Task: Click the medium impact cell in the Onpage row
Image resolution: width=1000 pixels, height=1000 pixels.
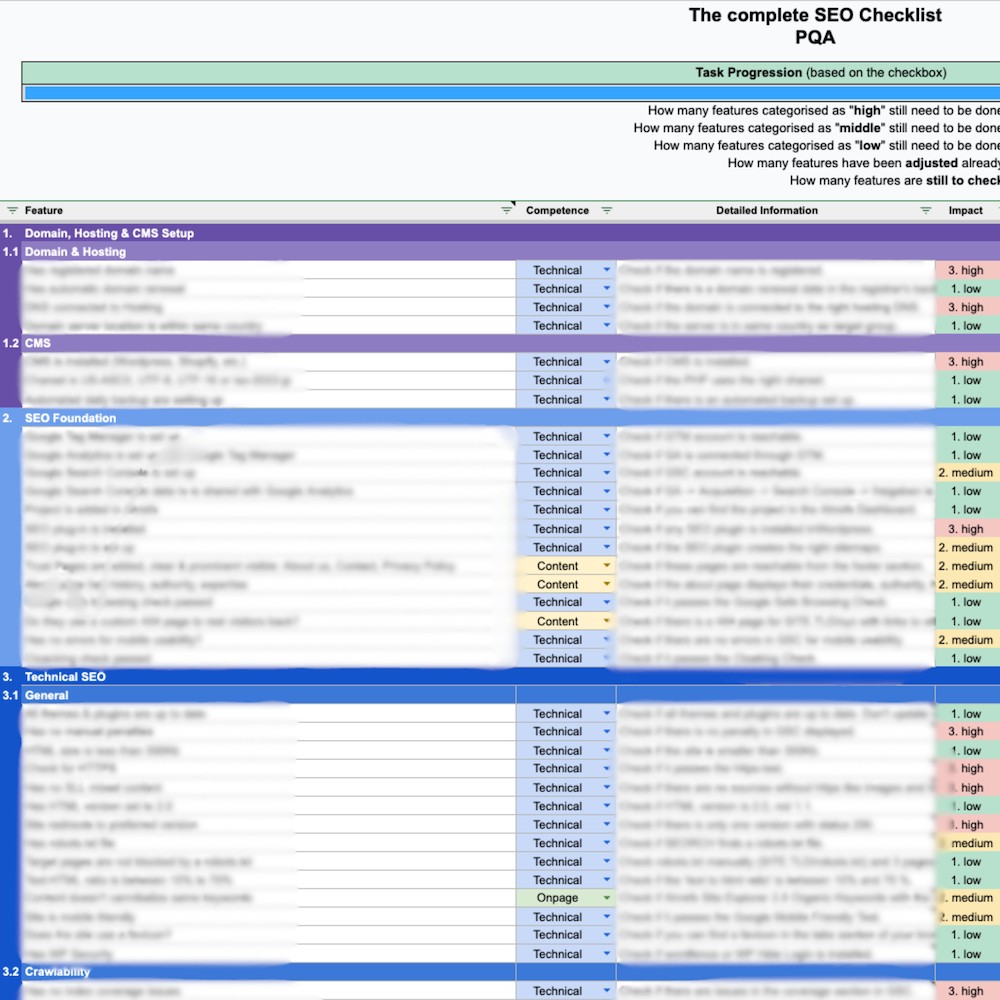Action: [x=967, y=898]
